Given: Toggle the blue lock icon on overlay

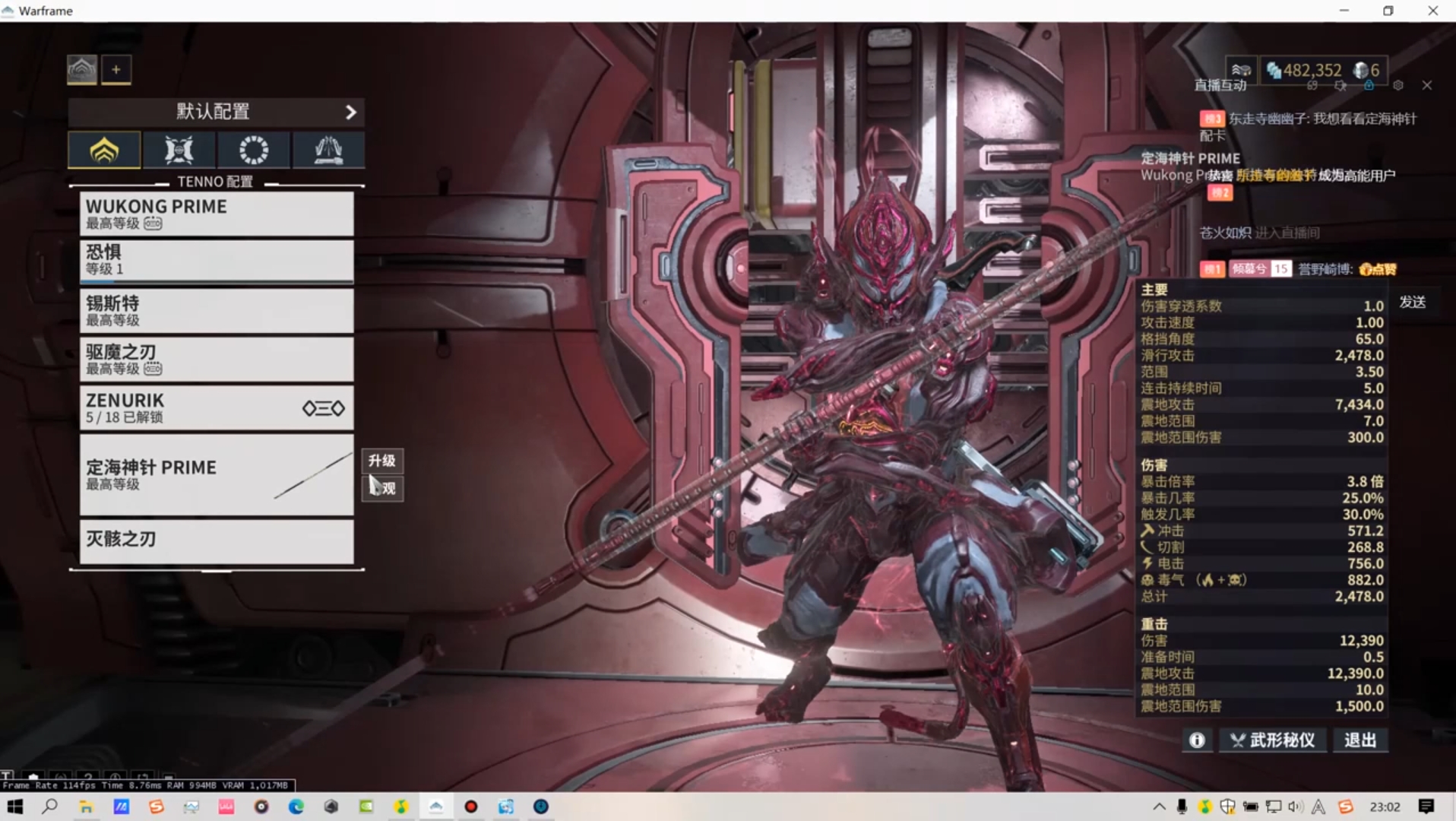Looking at the screenshot, I should pos(1369,85).
